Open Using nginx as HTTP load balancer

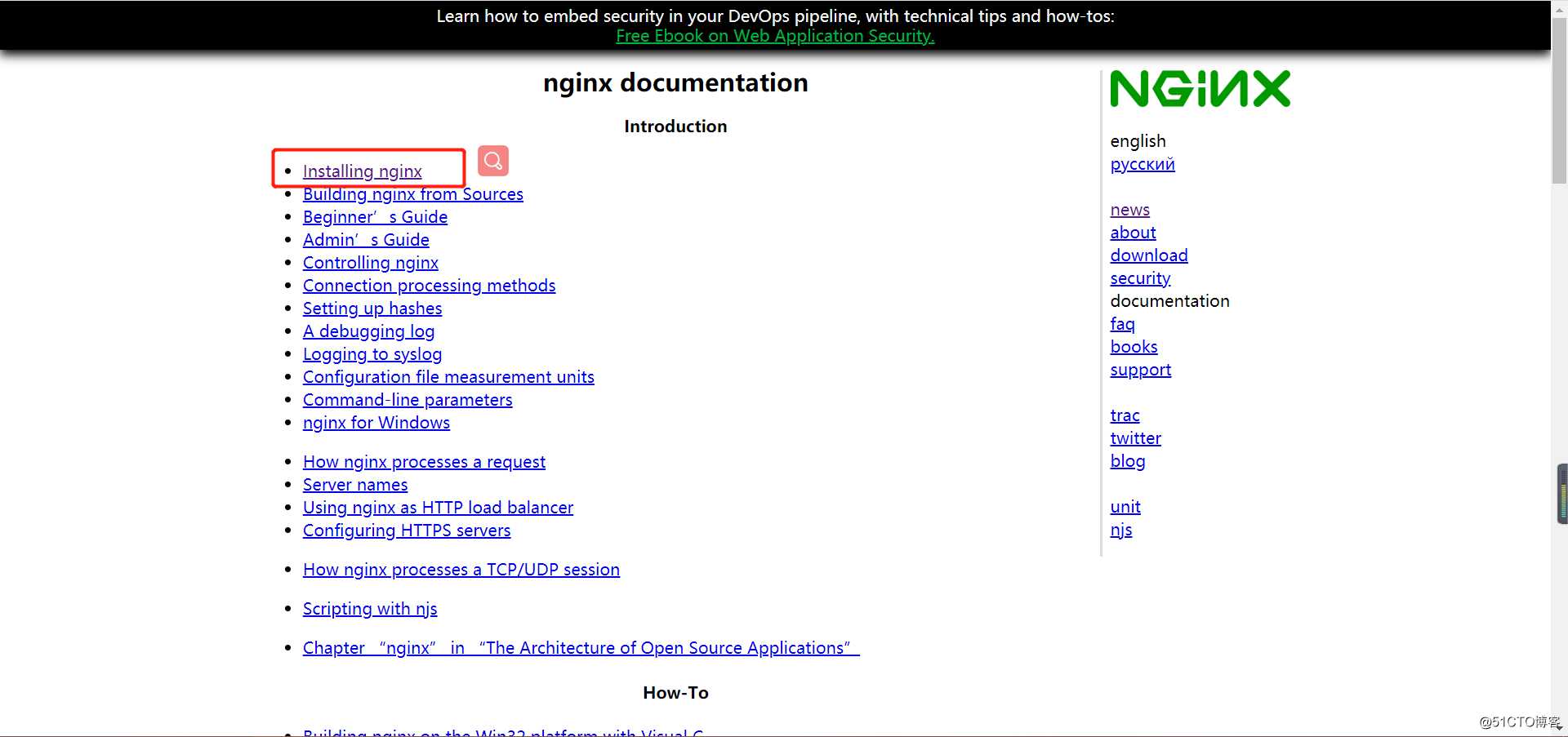click(x=438, y=508)
